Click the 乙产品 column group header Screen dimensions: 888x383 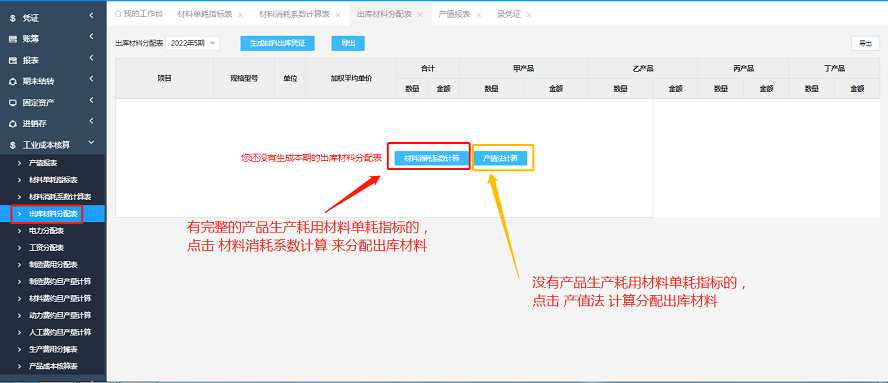[643, 69]
